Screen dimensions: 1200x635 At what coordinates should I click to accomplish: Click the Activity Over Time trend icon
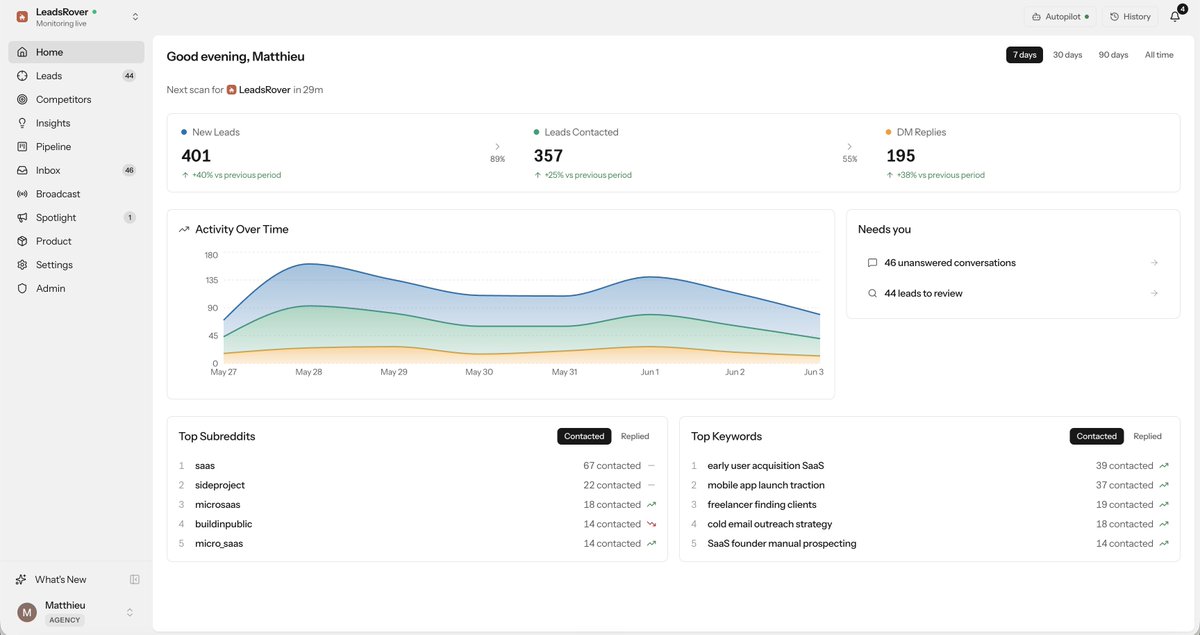click(x=184, y=230)
